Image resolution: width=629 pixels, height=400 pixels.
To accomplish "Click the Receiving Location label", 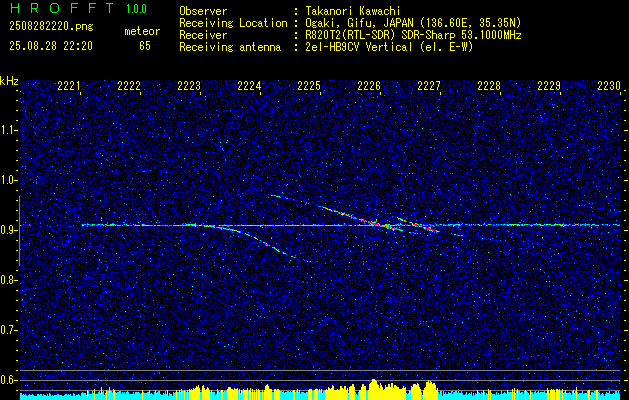I will (233, 23).
